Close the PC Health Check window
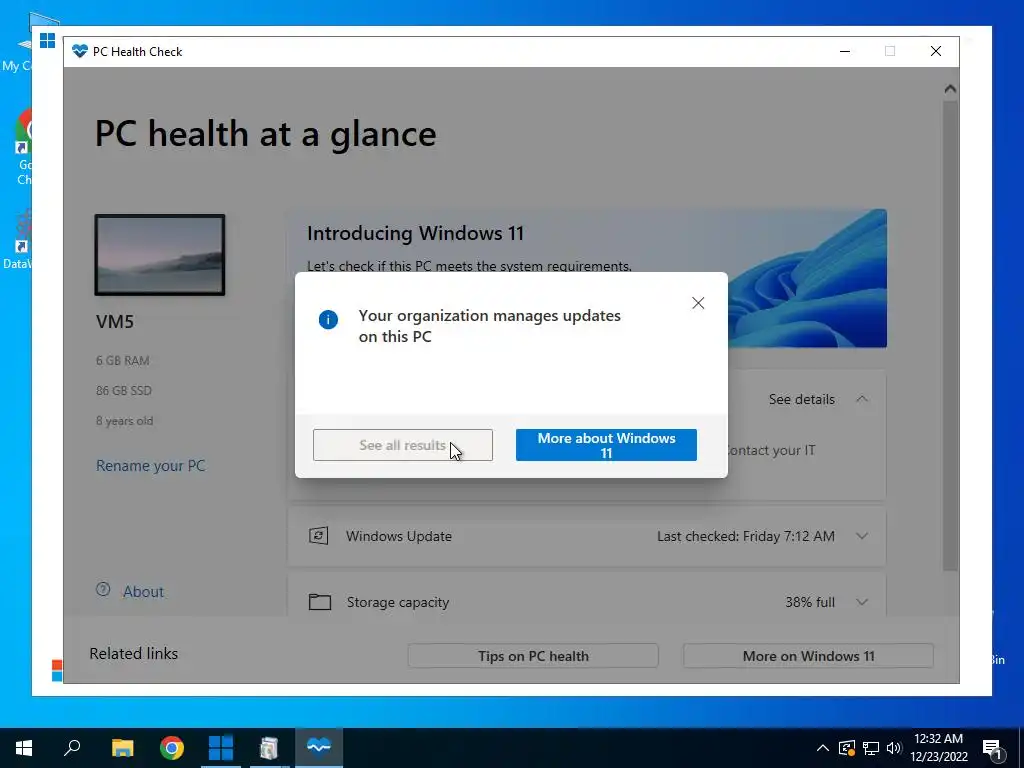 click(x=936, y=51)
